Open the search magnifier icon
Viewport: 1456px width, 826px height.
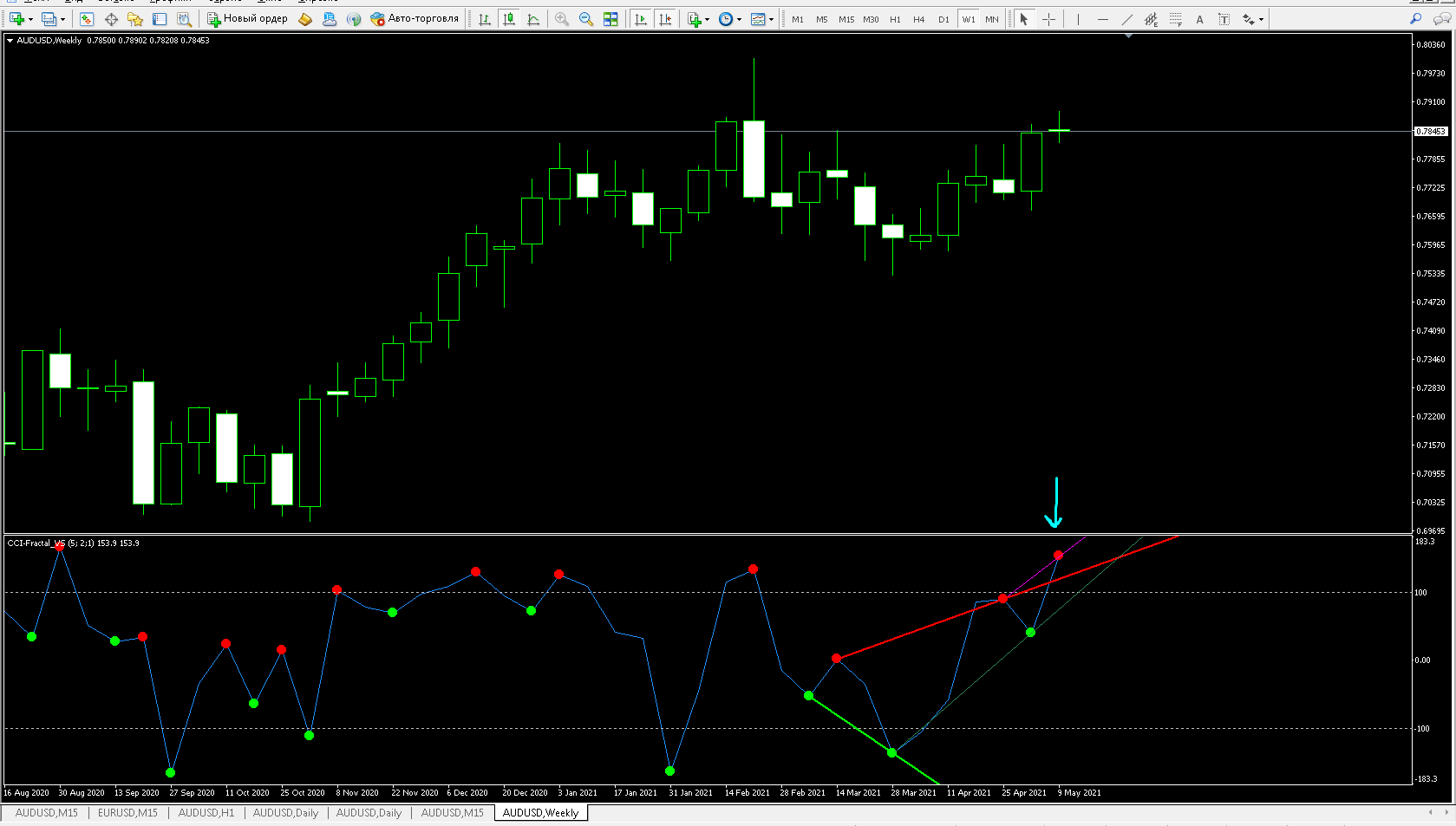[1416, 18]
